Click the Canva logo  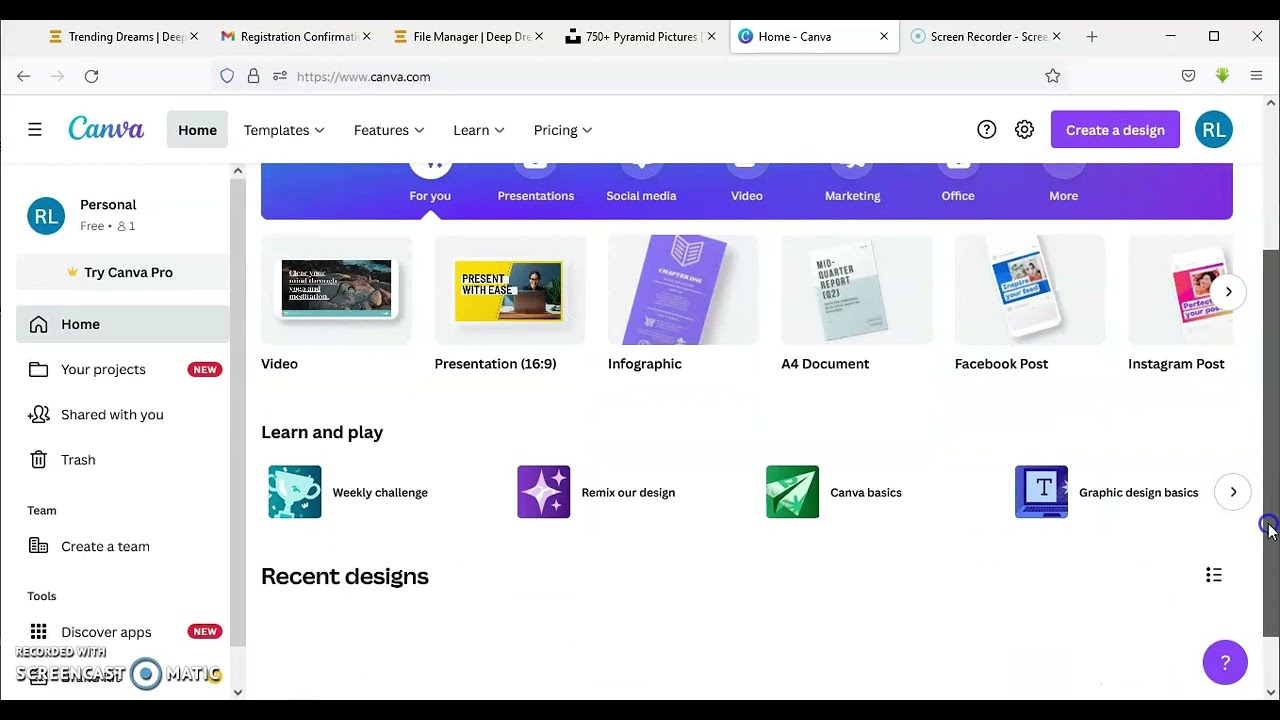click(x=106, y=129)
